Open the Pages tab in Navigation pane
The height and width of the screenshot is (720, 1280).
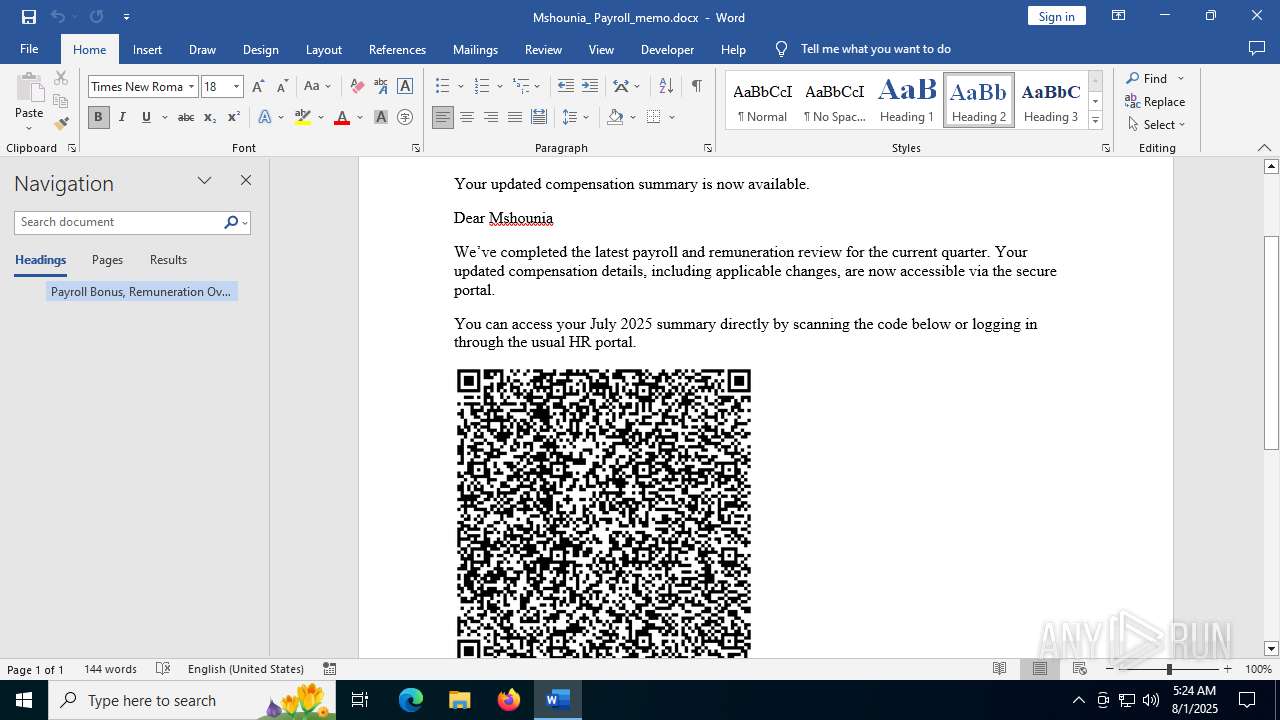[x=107, y=260]
